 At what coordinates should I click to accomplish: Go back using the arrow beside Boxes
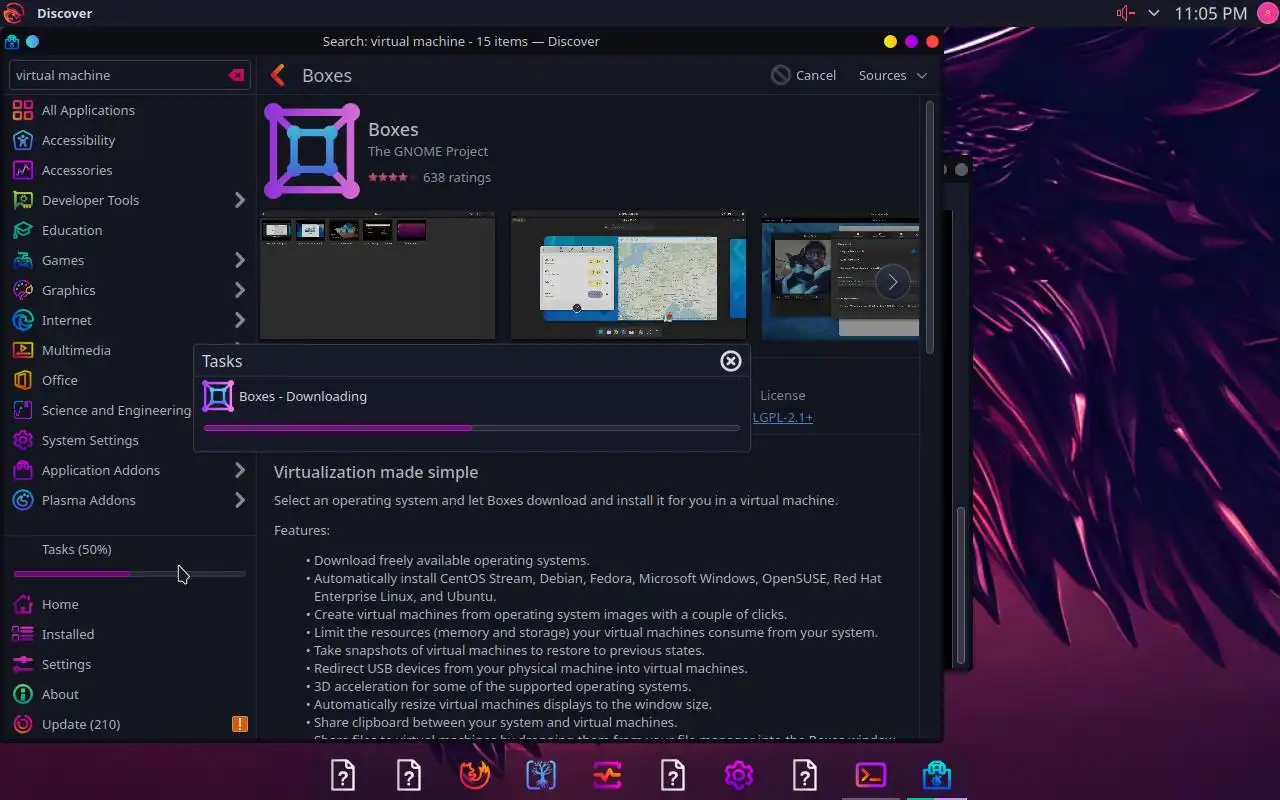(278, 75)
